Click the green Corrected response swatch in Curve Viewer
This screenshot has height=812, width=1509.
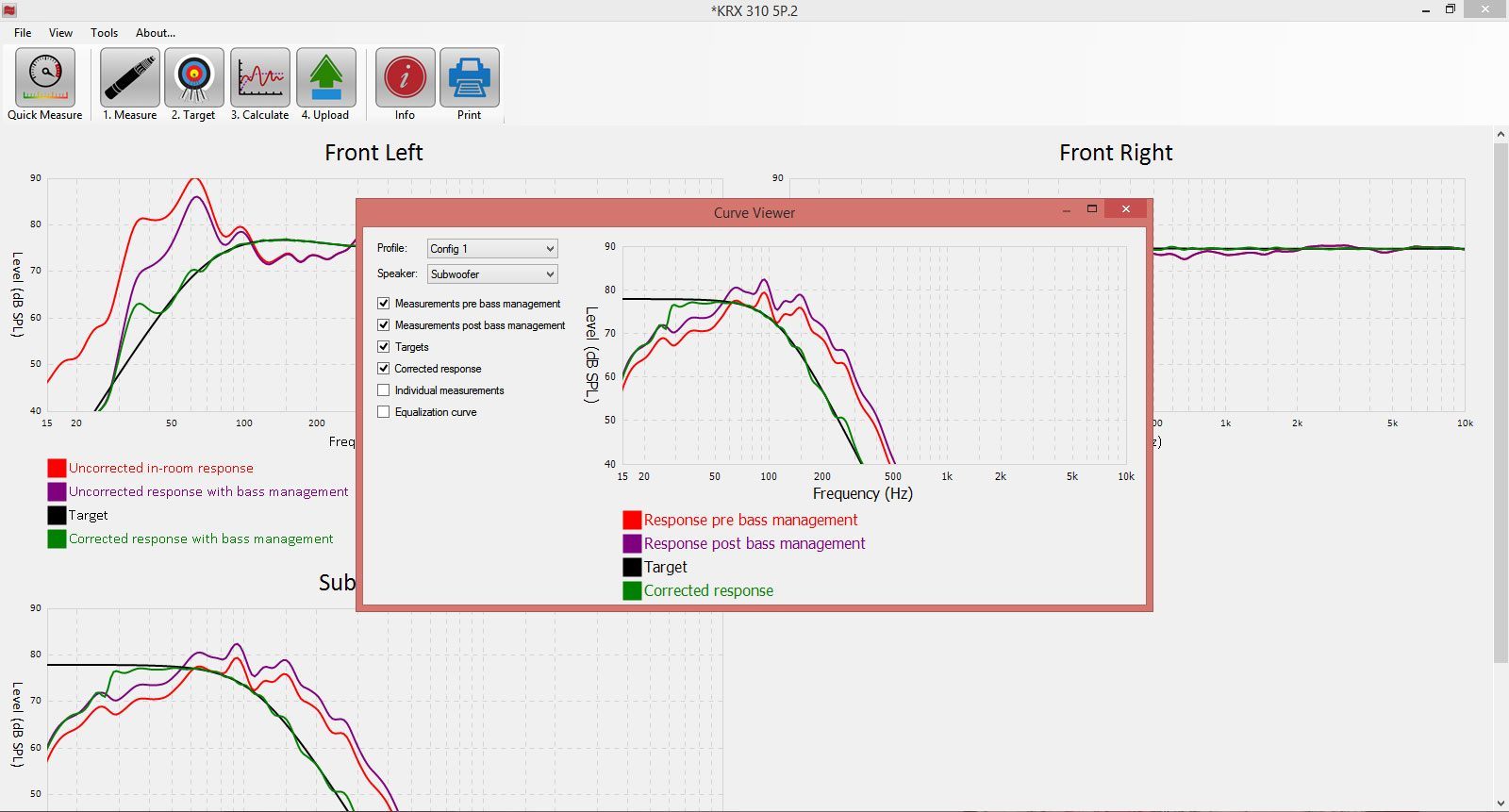[632, 591]
